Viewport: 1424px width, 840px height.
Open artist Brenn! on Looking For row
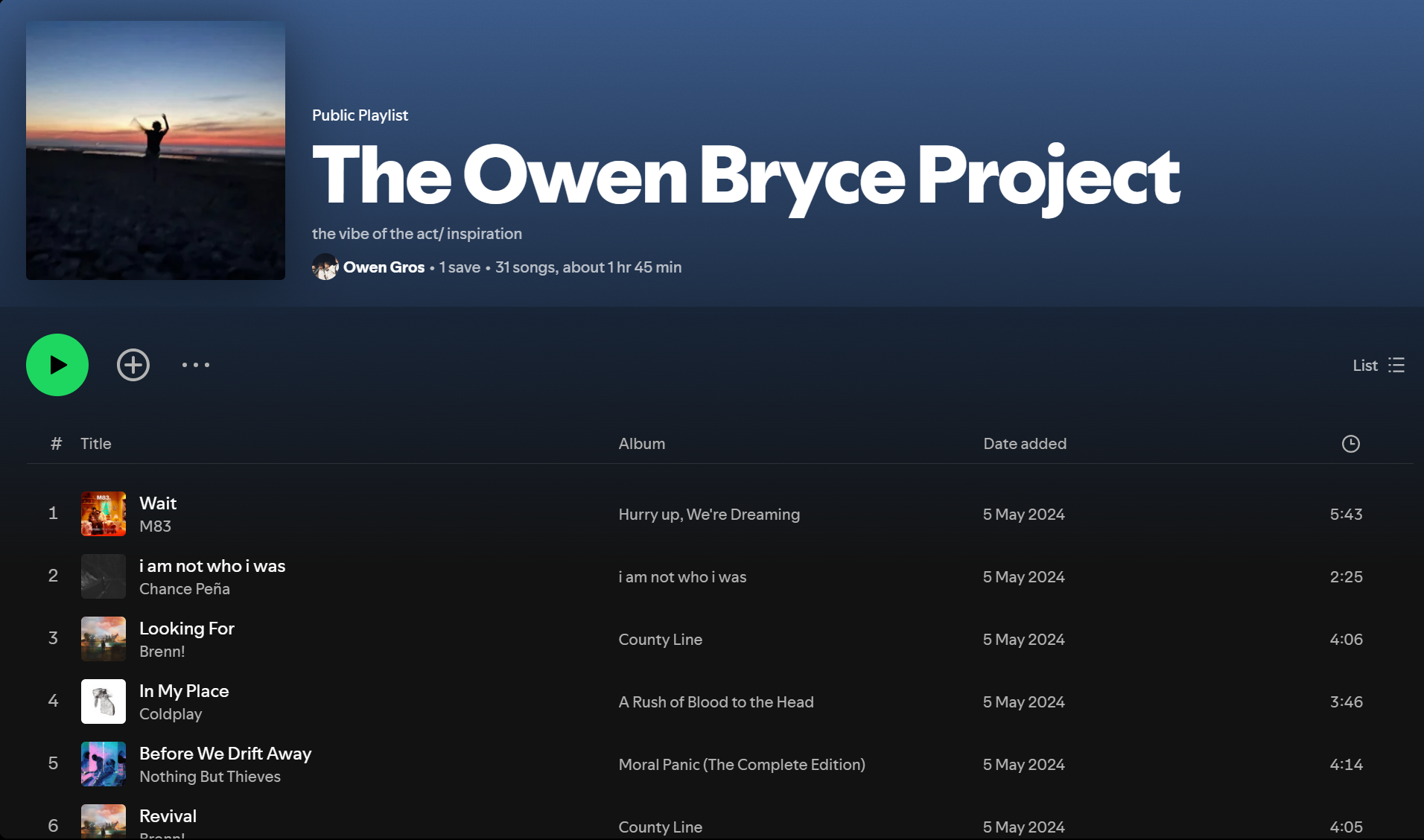point(162,652)
